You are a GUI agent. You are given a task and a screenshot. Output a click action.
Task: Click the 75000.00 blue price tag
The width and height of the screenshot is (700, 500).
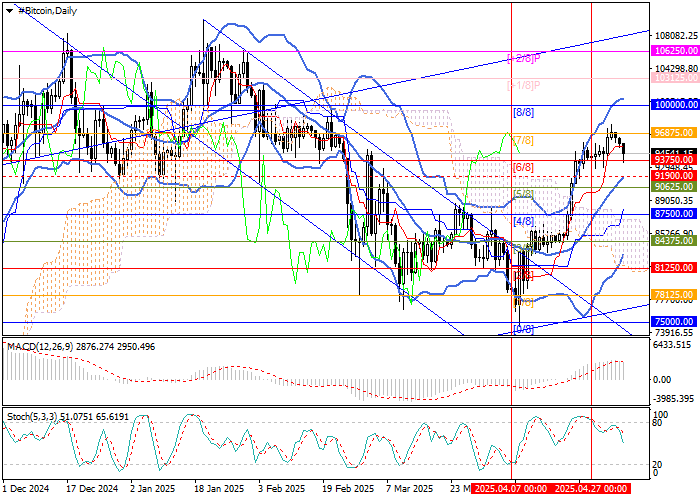(671, 322)
